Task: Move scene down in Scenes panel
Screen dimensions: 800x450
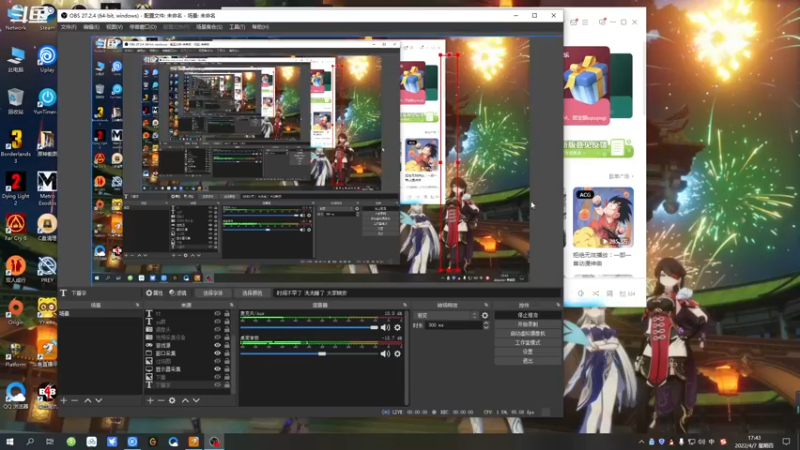Action: point(98,401)
